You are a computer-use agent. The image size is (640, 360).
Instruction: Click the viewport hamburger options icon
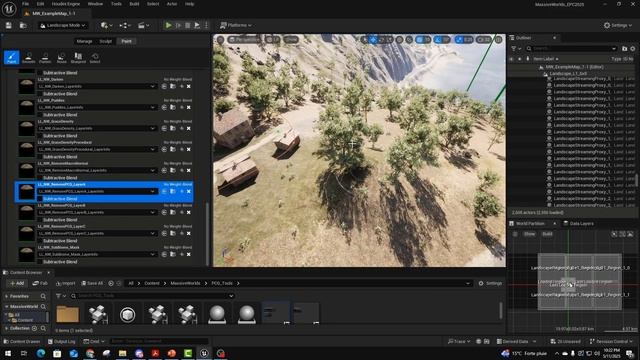click(220, 40)
